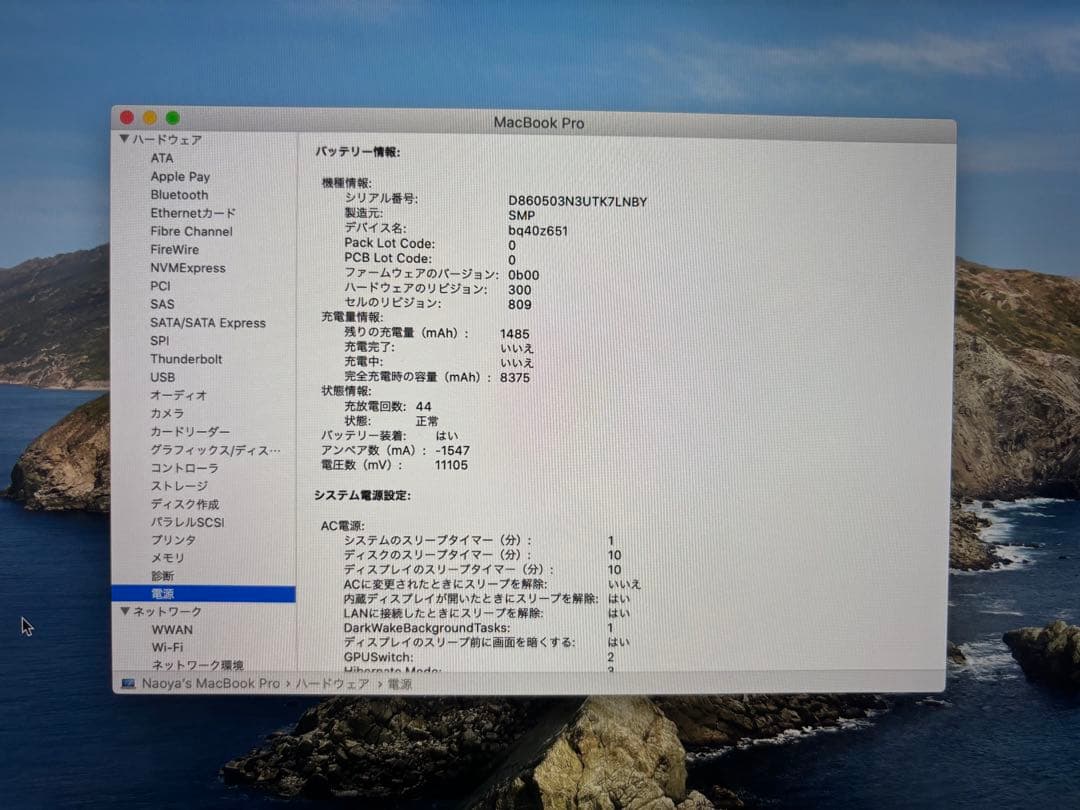Open SATA/SATA Express entry
Viewport: 1080px width, 810px height.
tap(207, 322)
